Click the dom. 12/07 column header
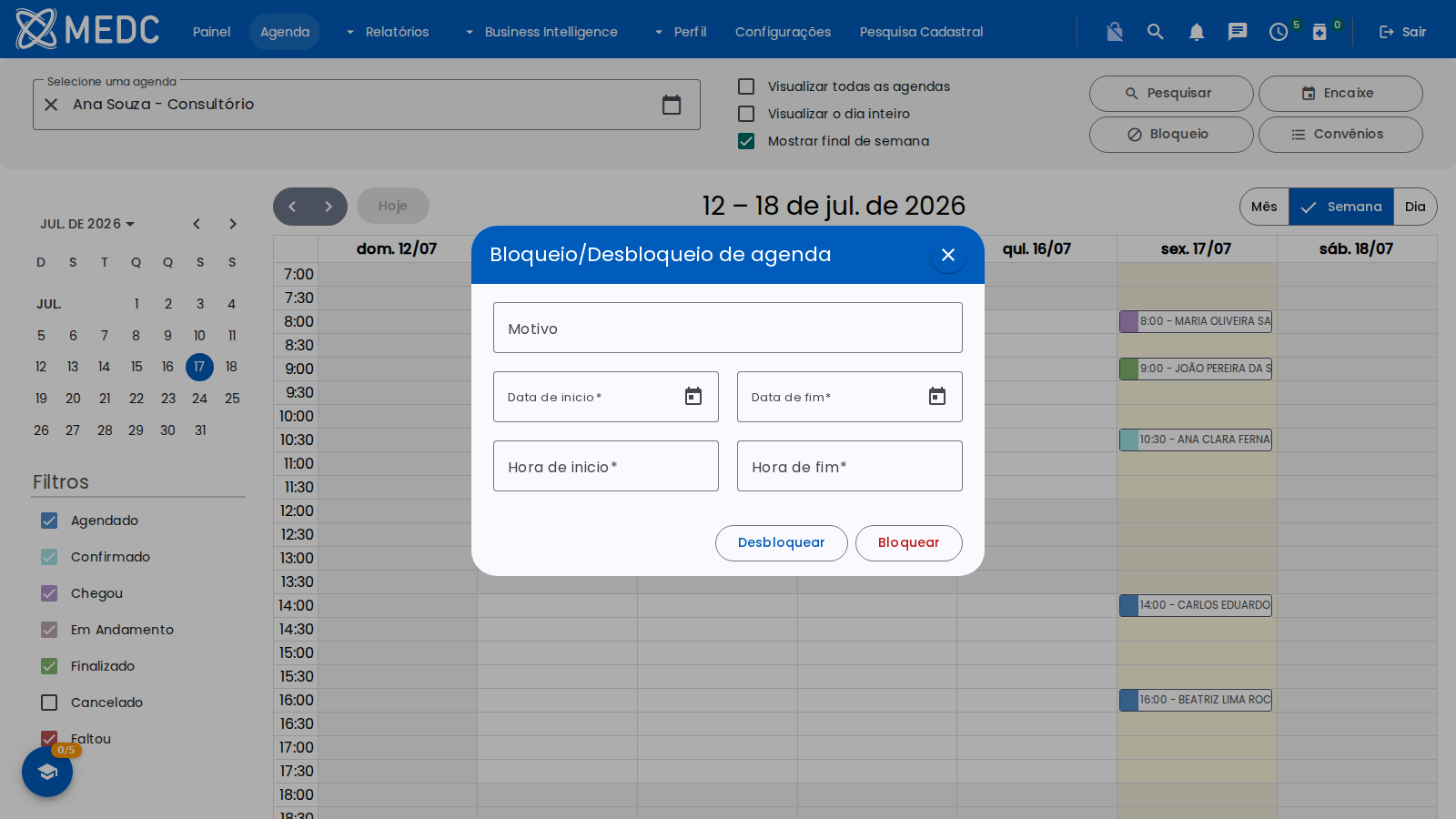Screen dimensions: 1456x819 click(x=397, y=249)
